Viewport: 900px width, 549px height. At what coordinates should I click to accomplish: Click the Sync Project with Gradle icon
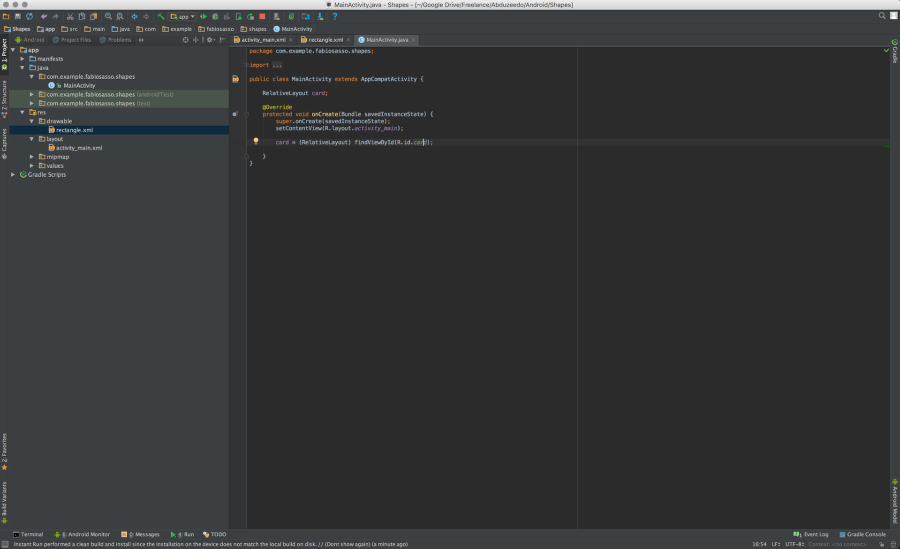(291, 17)
